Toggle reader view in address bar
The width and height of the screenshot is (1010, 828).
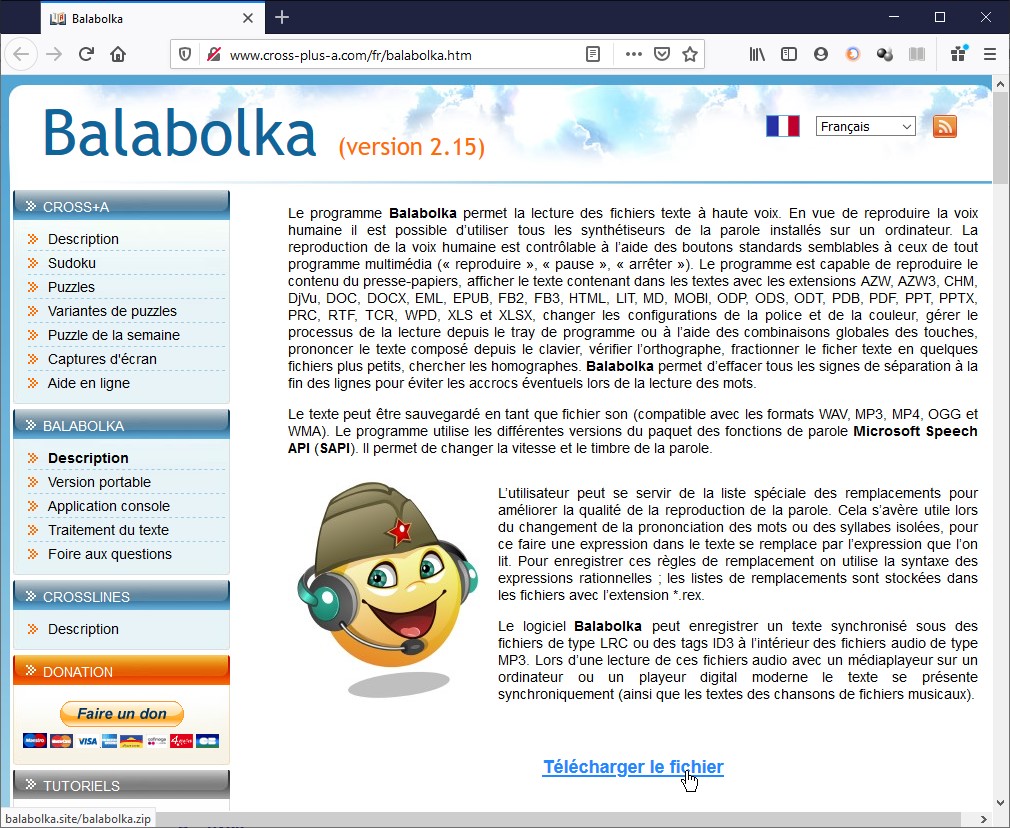(x=593, y=54)
